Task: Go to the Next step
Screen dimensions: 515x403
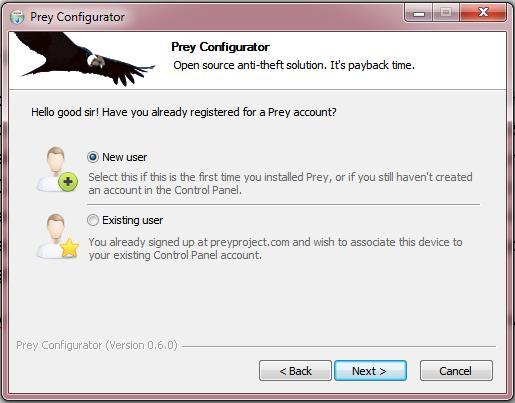Action: coord(370,370)
